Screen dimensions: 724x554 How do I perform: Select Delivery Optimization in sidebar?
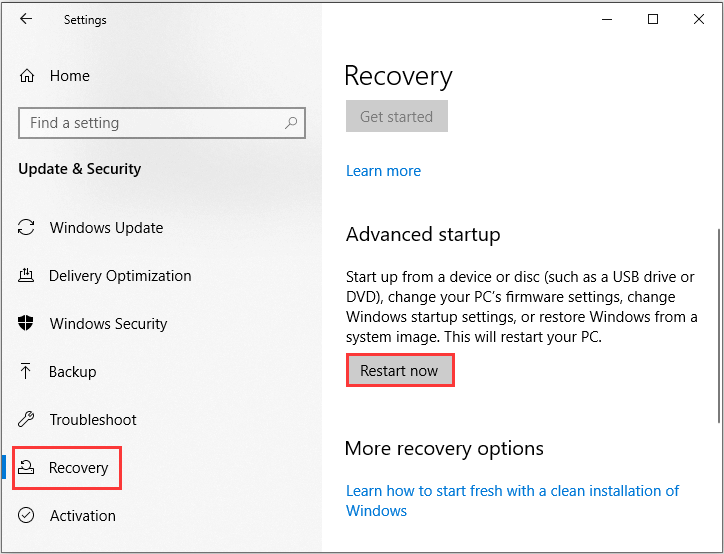[120, 276]
